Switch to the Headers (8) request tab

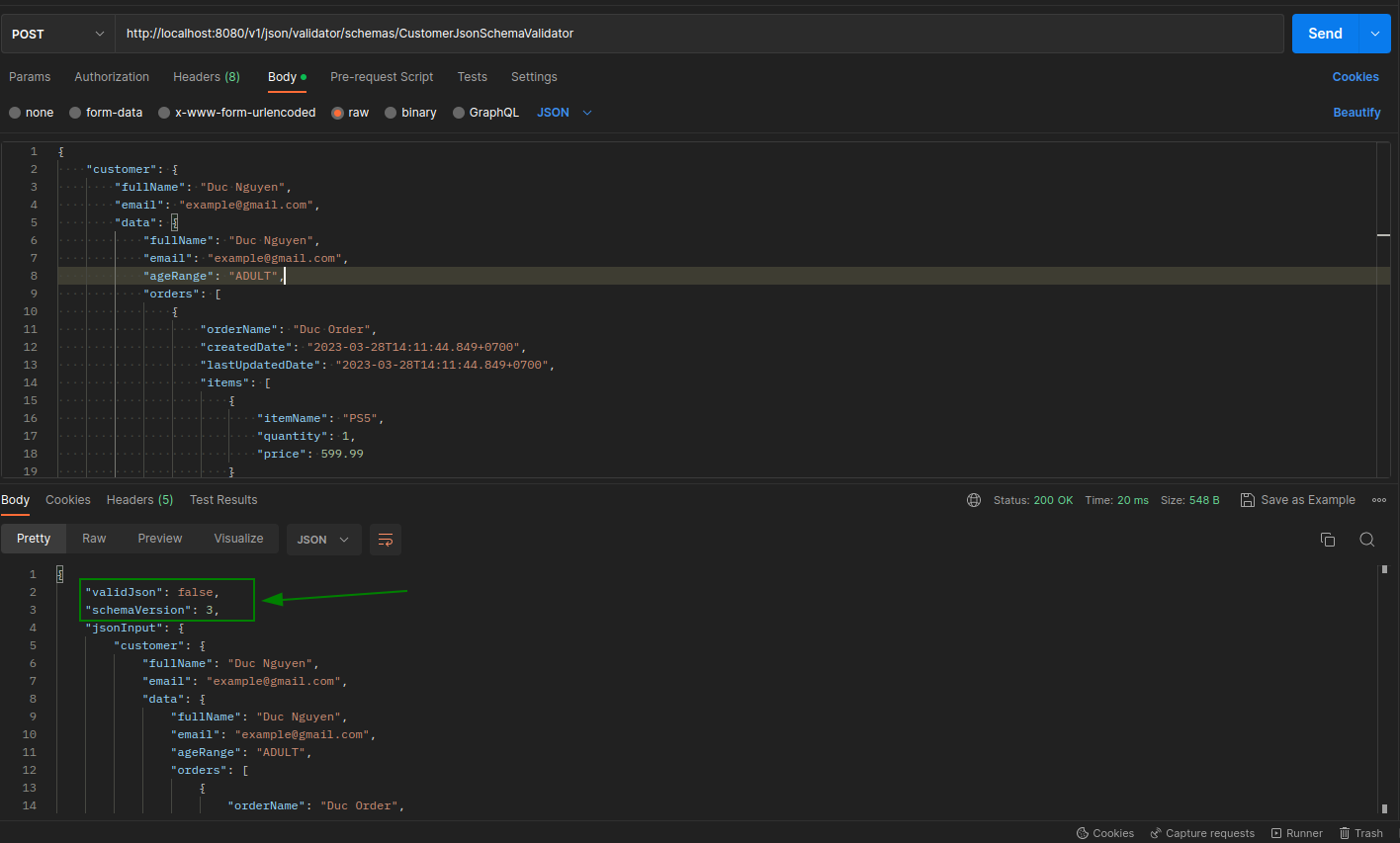tap(207, 76)
